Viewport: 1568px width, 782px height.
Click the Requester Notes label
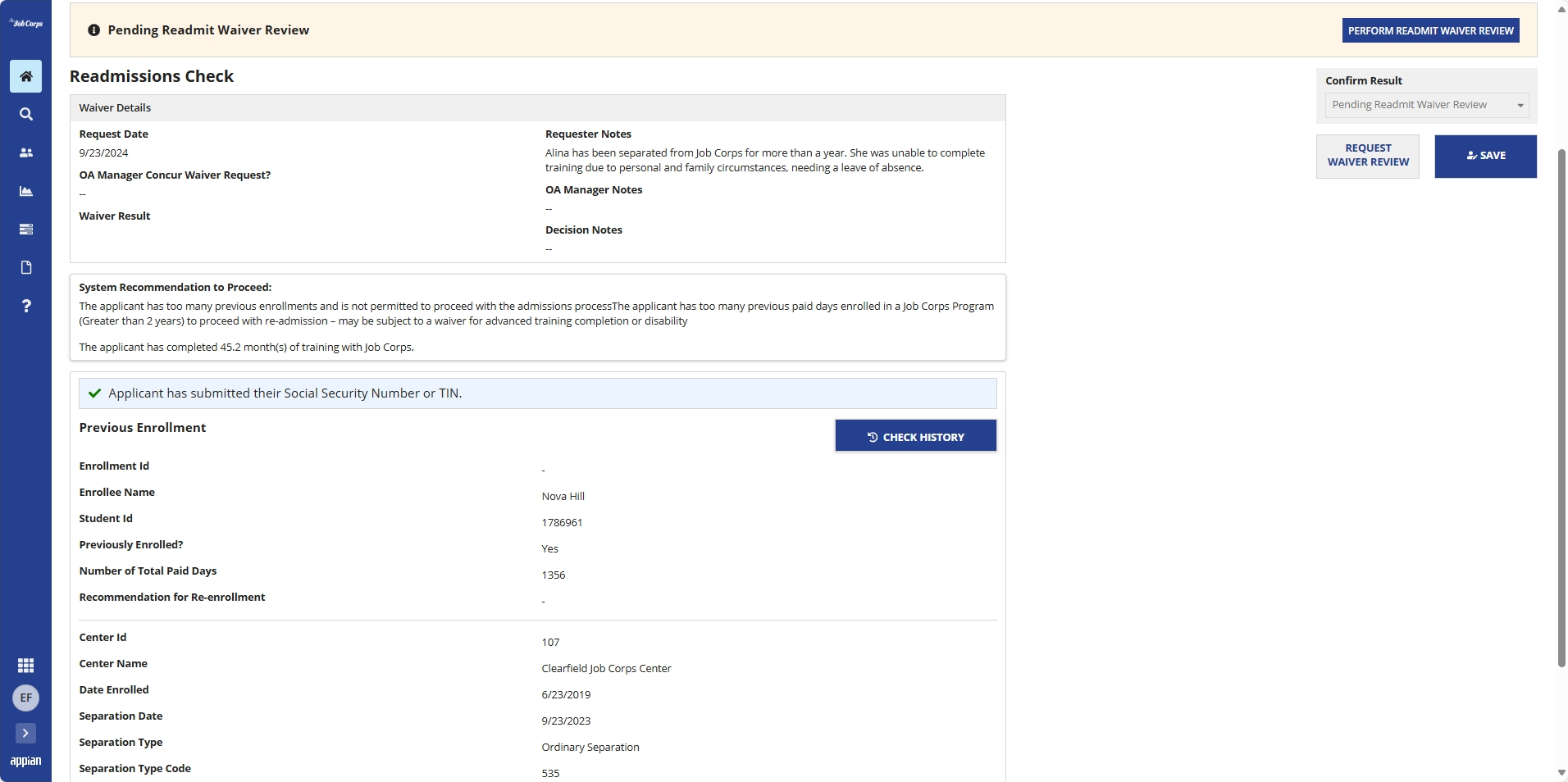[588, 134]
